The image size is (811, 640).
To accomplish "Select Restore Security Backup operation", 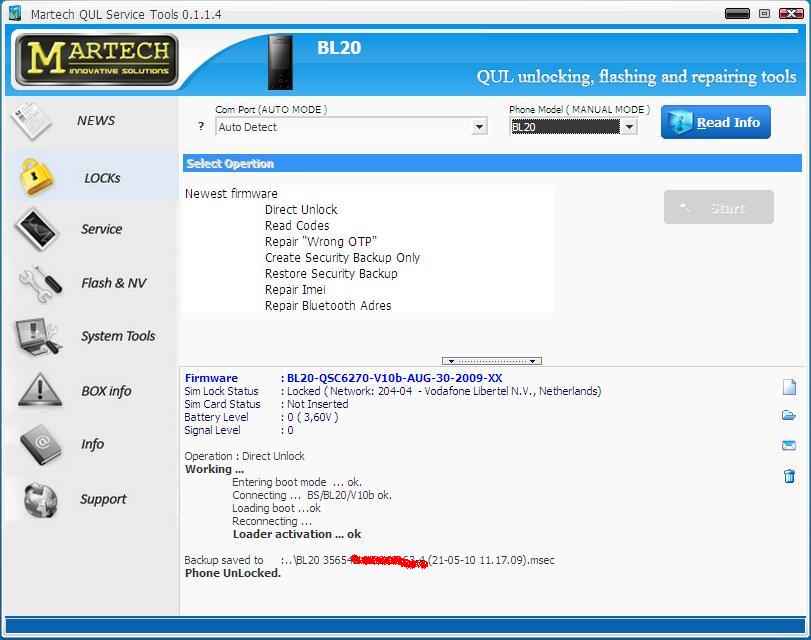I will click(331, 274).
